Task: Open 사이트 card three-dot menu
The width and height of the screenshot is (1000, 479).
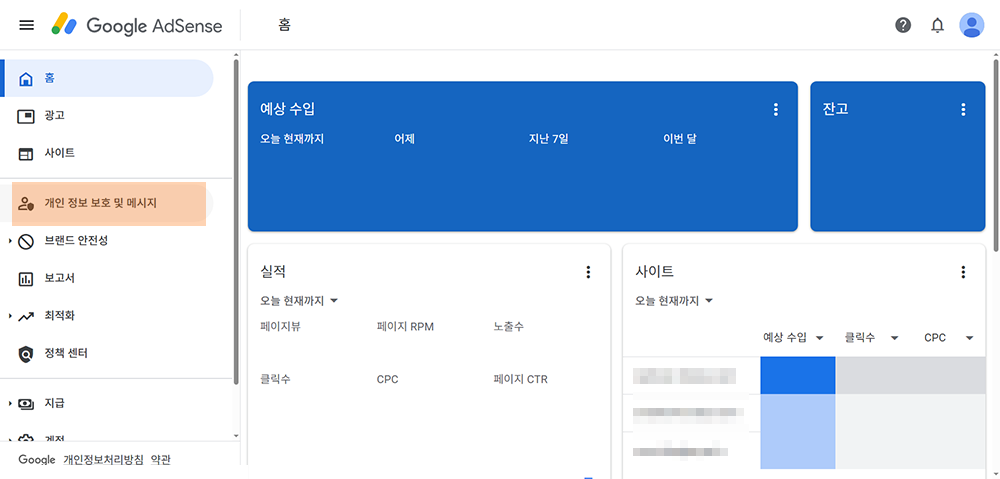Action: point(963,272)
